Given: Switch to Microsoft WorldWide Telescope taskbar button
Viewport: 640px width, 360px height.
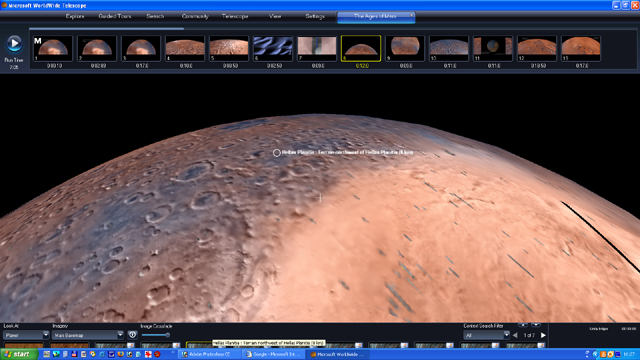Looking at the screenshot, I should point(338,354).
